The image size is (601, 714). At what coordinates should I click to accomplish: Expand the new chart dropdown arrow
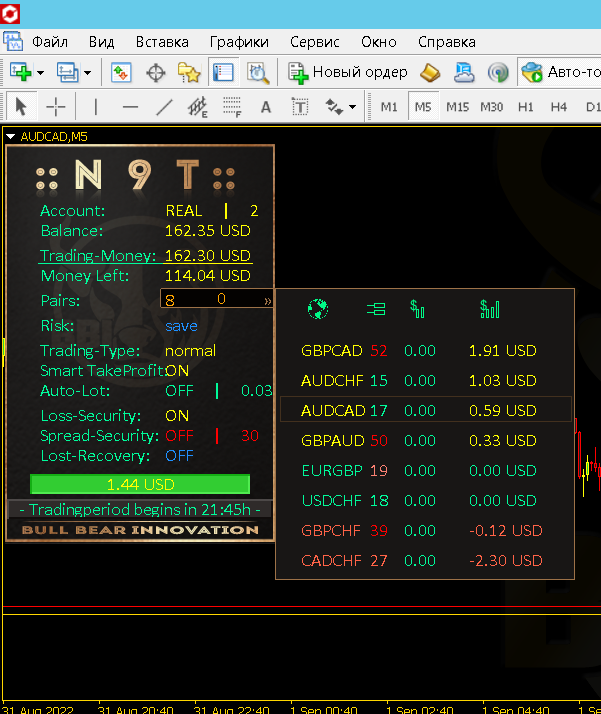coord(41,72)
